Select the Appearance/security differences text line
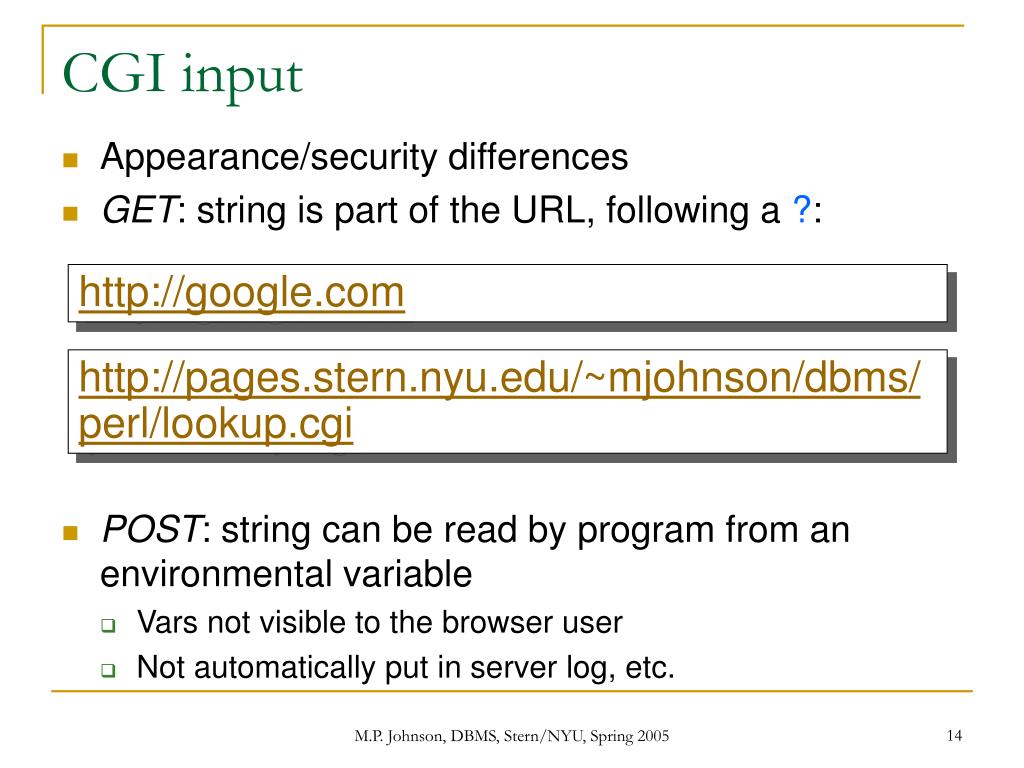The image size is (1024, 768). [x=364, y=158]
